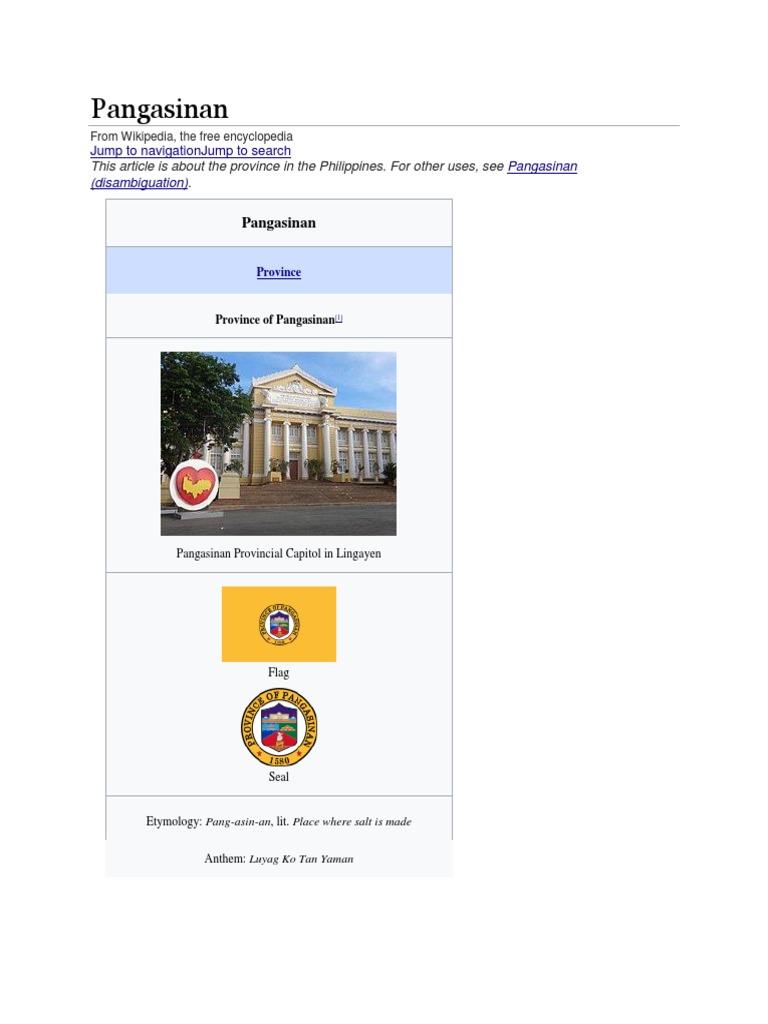768x1024 pixels.
Task: Click the Anthem 'Luyag Ko Tan Yaman' text
Action: (x=301, y=859)
